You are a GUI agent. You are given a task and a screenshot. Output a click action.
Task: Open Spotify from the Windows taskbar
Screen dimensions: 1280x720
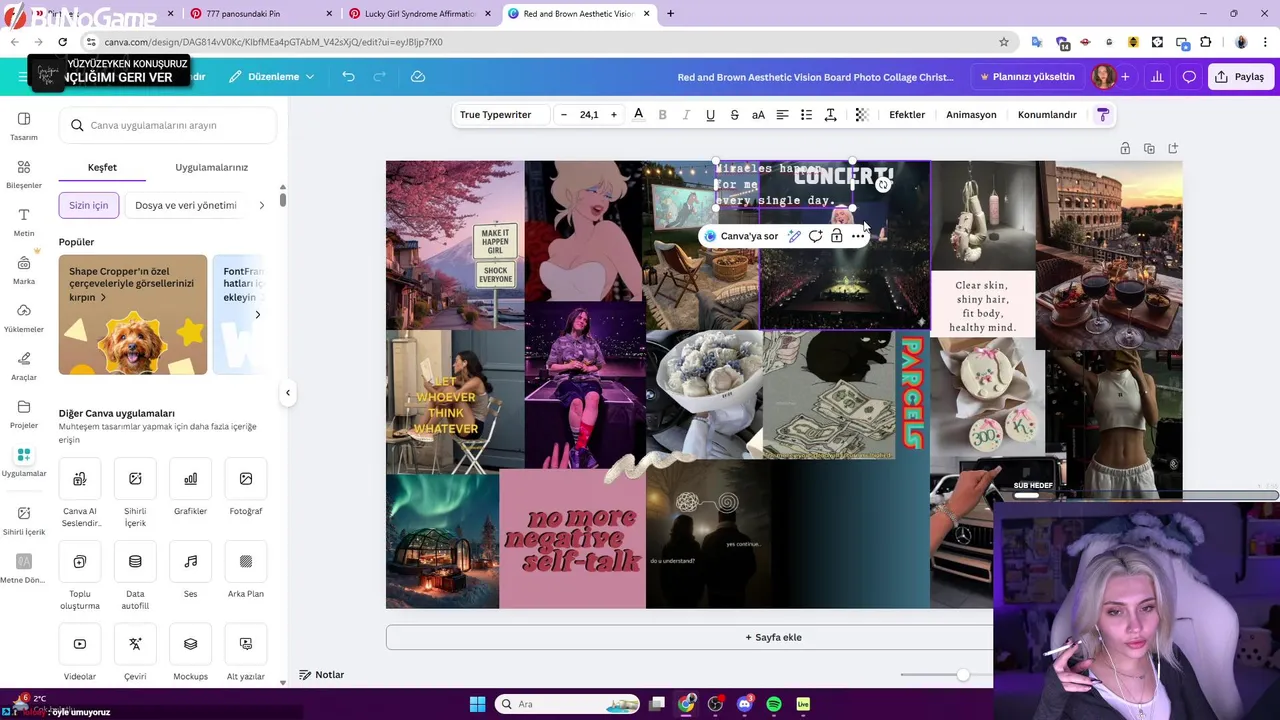click(x=774, y=704)
